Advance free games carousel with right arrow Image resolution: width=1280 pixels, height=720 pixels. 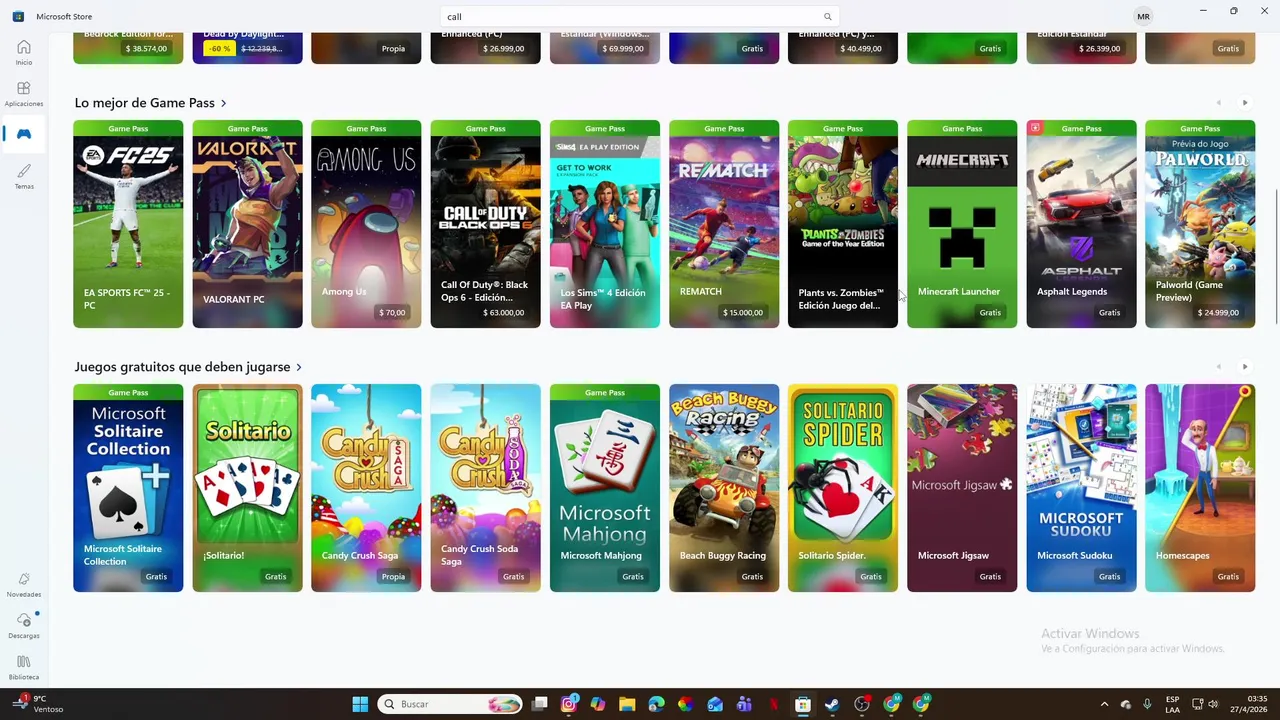[1244, 367]
